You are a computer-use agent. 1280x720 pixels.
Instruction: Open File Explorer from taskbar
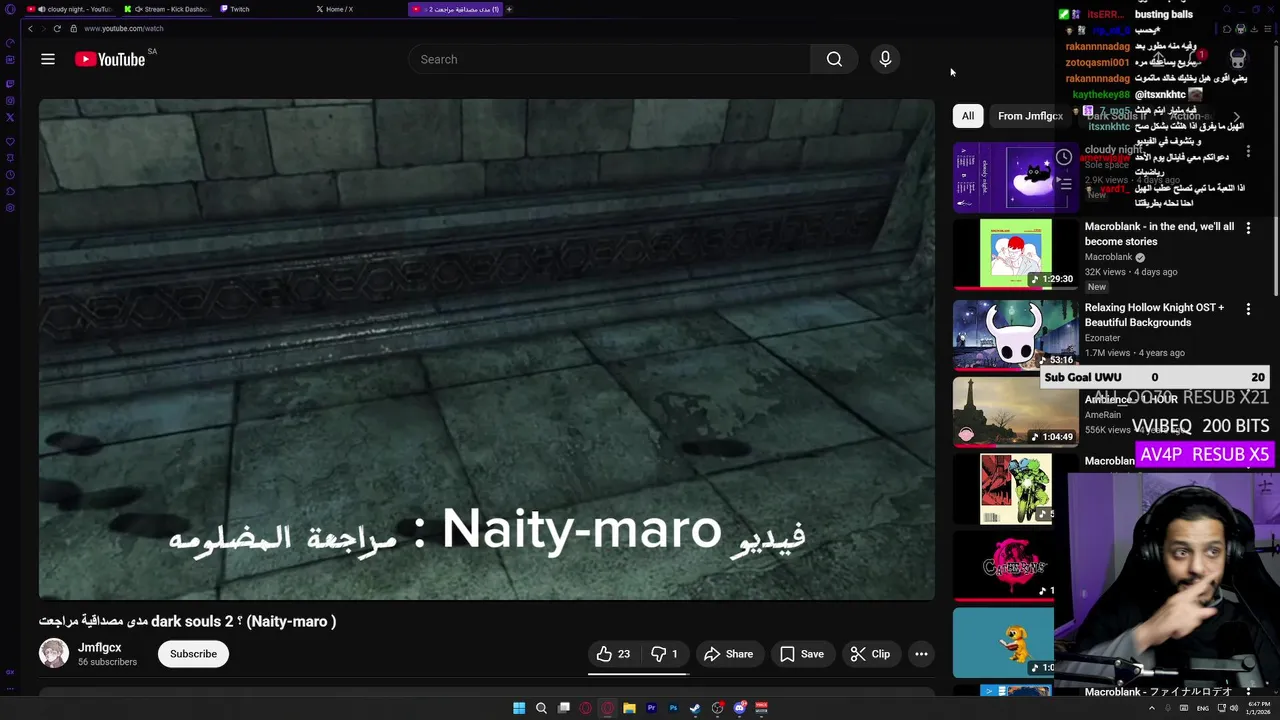tap(629, 708)
